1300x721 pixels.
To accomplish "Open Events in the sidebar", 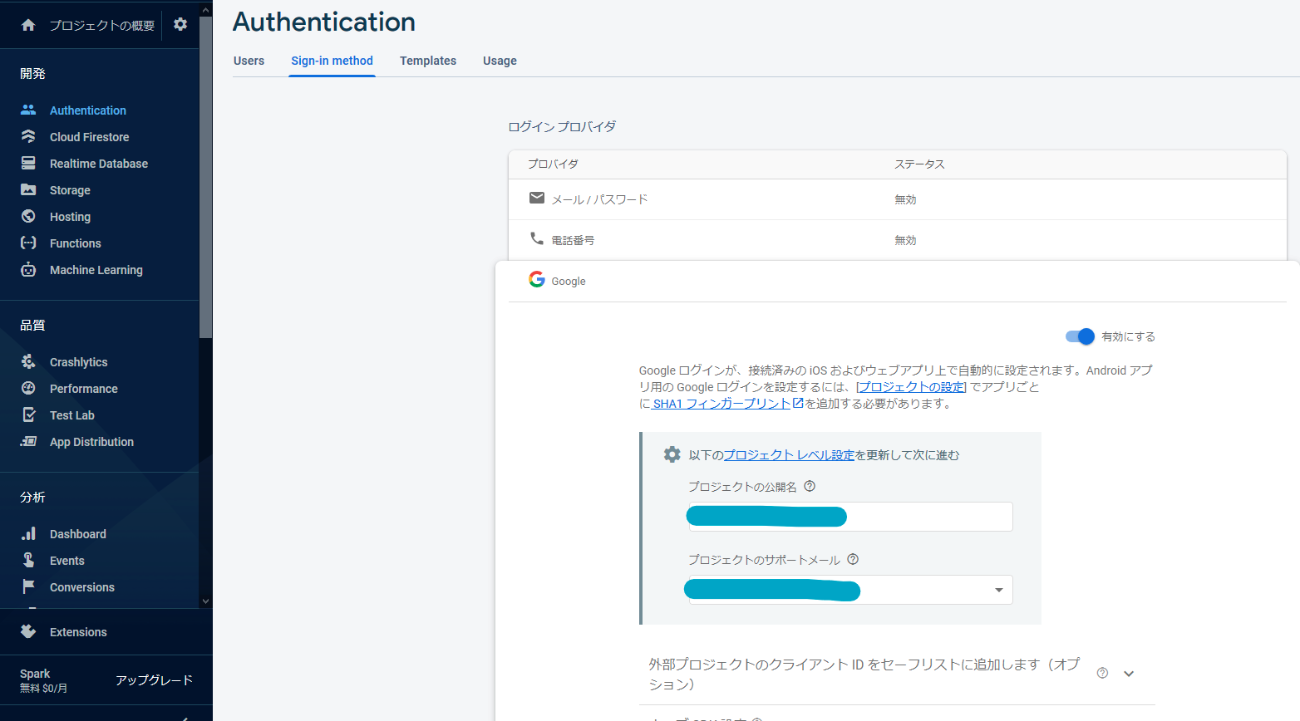I will [67, 560].
